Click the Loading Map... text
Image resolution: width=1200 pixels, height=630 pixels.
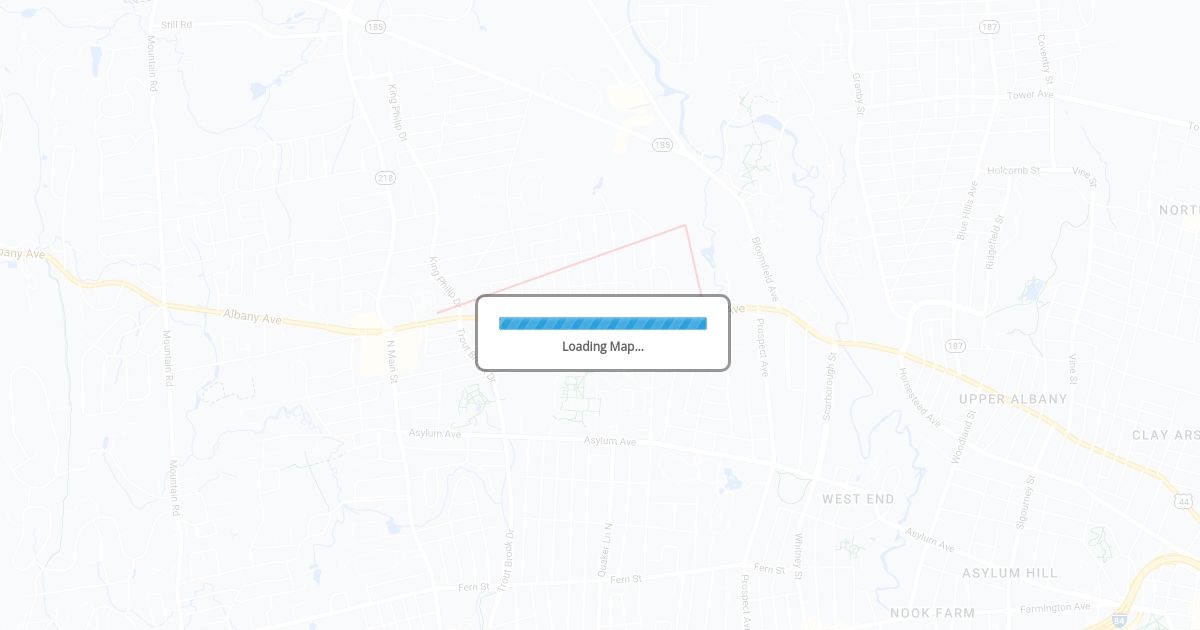coord(603,346)
